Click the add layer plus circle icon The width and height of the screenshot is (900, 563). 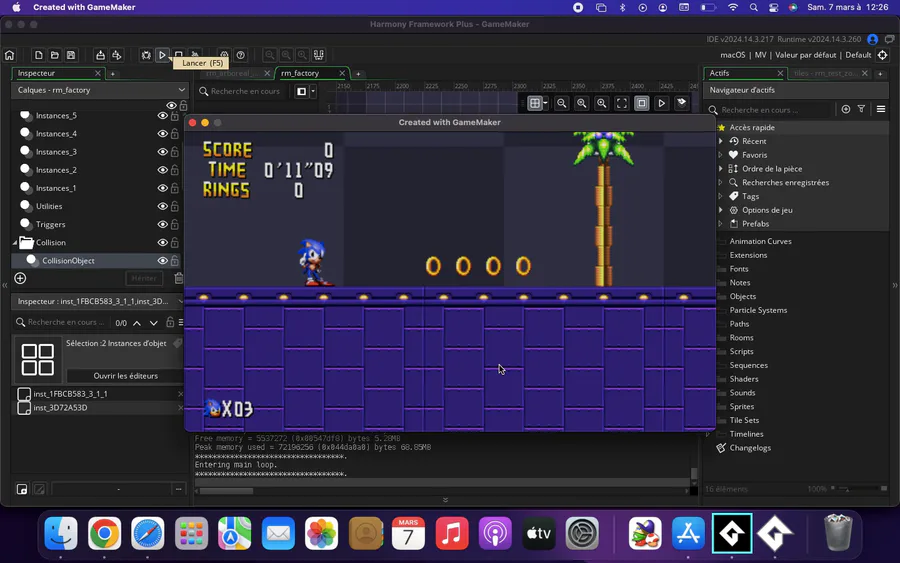point(20,278)
